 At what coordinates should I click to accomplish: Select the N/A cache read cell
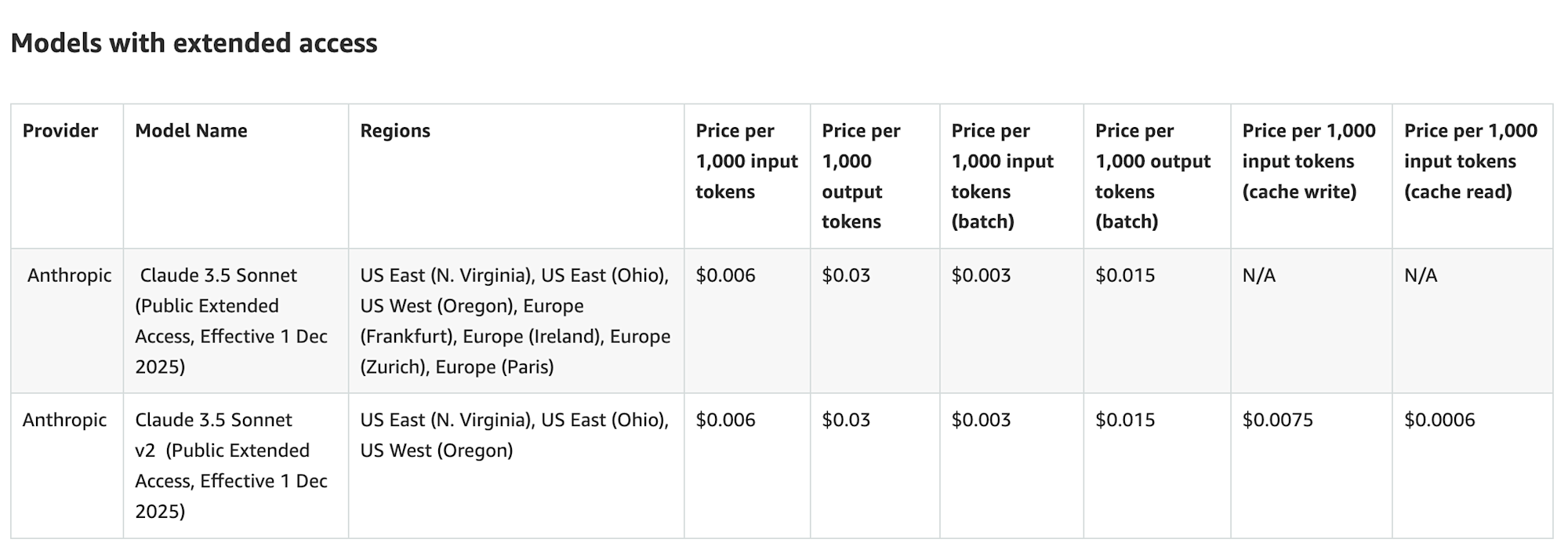coord(1421,275)
